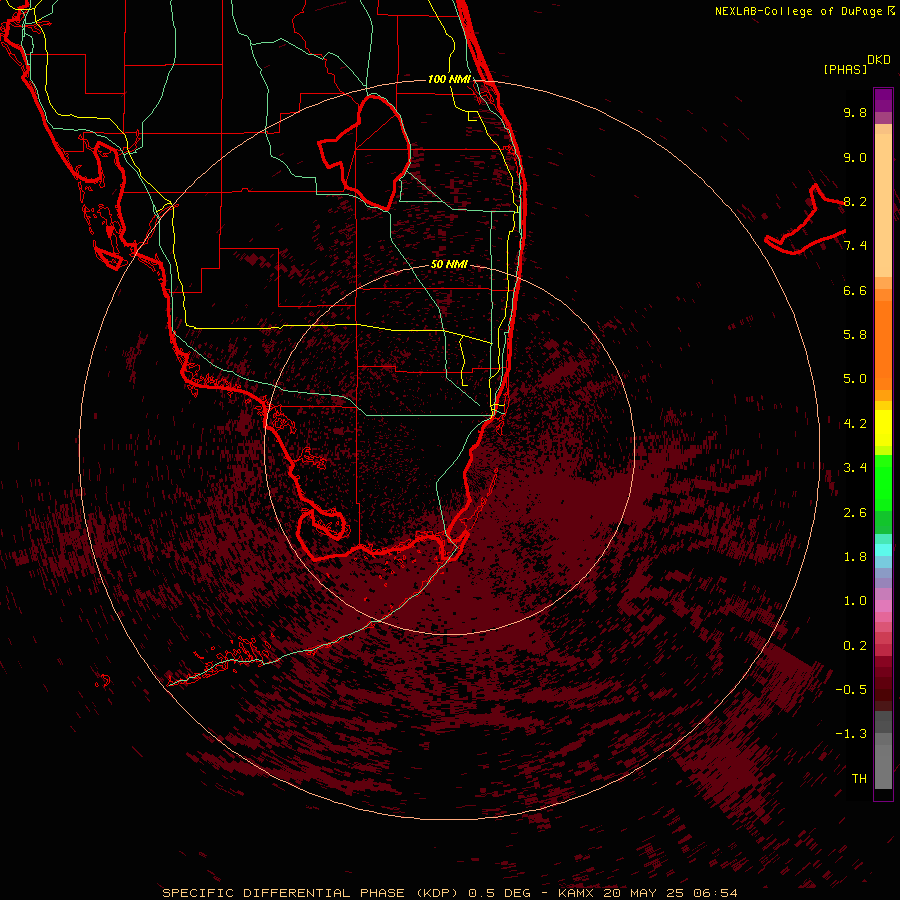900x900 pixels.
Task: Click the 2.6 value on the color scale
Action: (x=855, y=512)
